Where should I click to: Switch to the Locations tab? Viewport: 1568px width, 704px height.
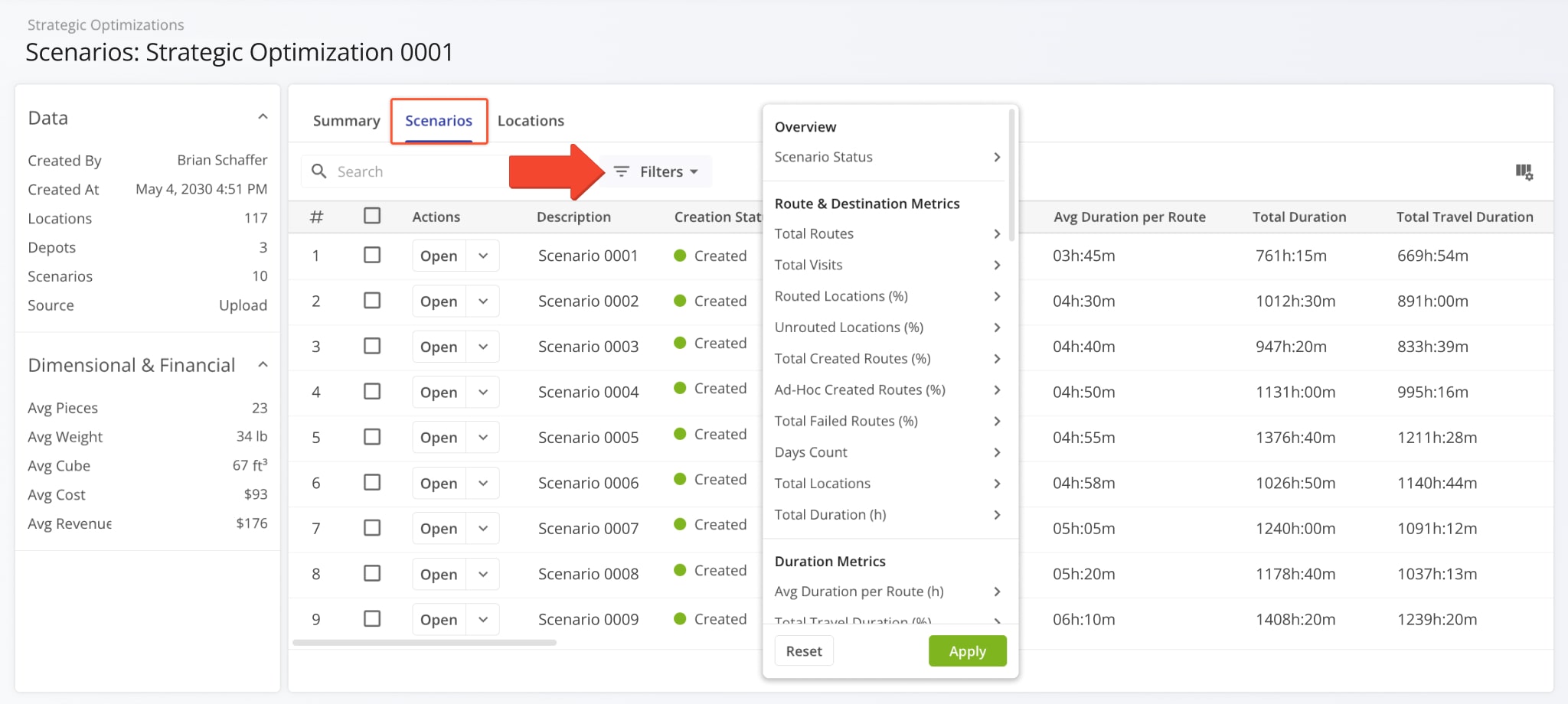[x=531, y=121]
